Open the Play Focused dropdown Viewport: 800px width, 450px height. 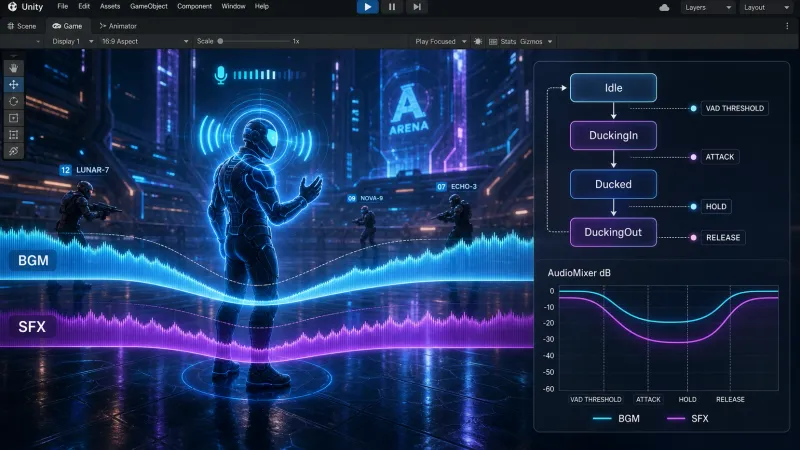click(x=441, y=41)
